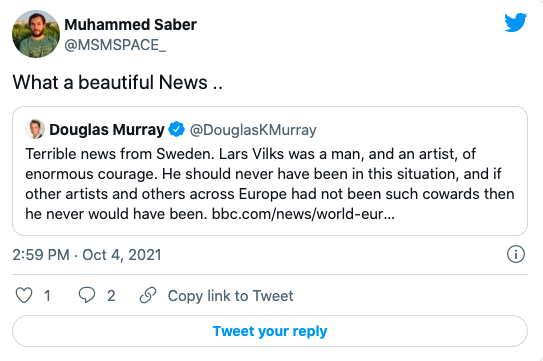Click Douglas Murray's verified badge
Viewport: 543px width, 361px height.
pyautogui.click(x=177, y=130)
